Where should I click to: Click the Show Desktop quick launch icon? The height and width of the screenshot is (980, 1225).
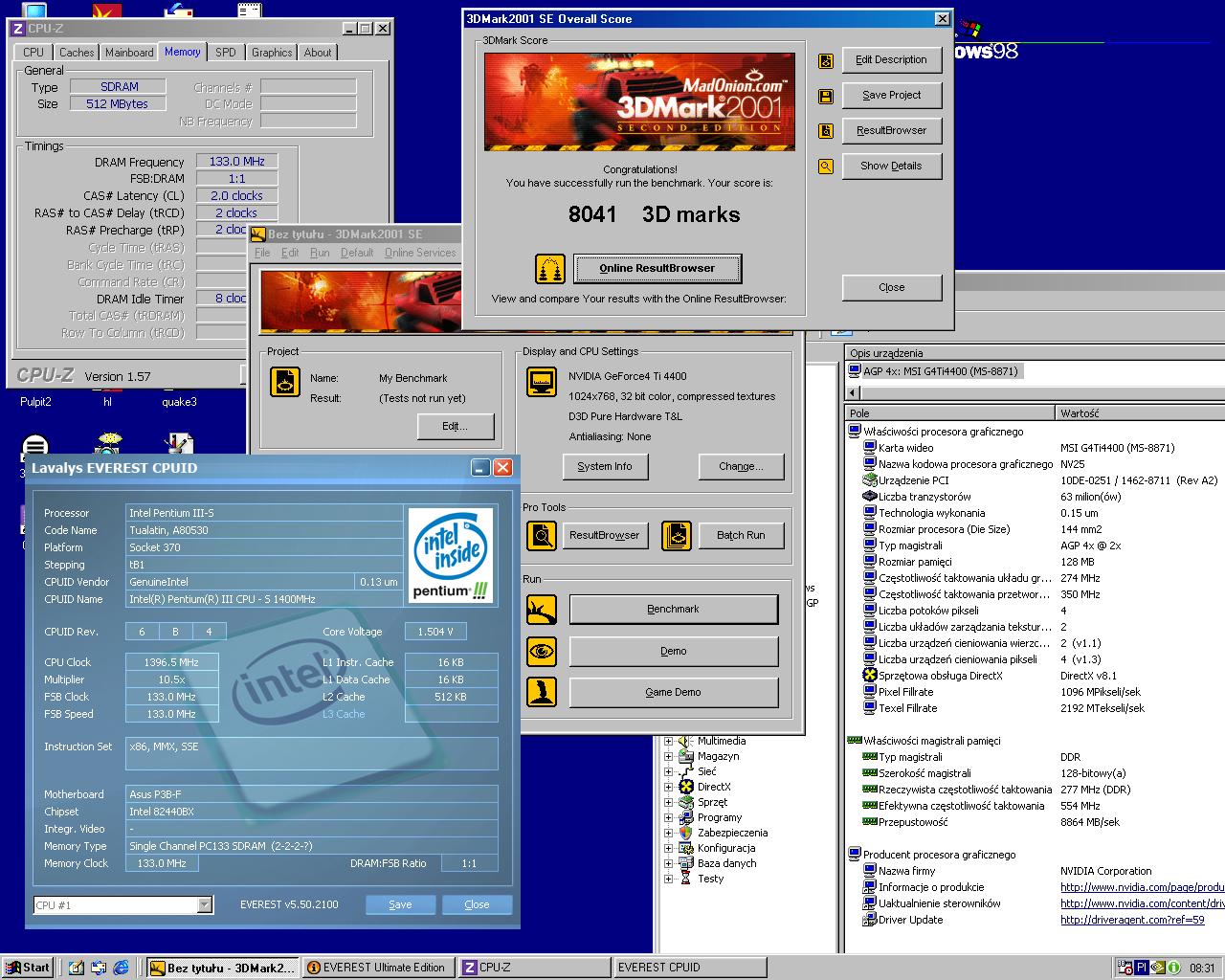coord(77,968)
